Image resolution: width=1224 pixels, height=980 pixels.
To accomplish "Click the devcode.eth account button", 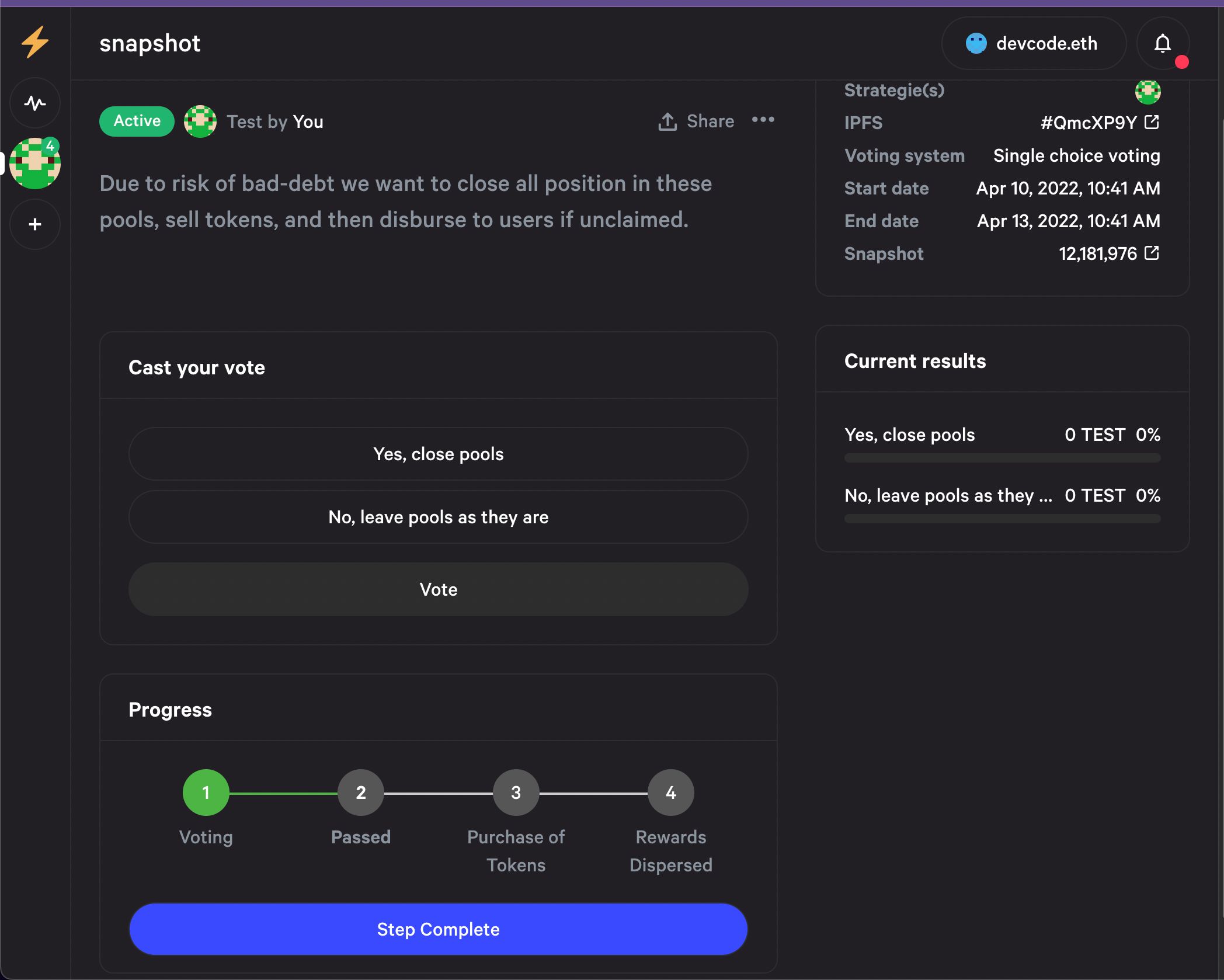I will 1034,43.
